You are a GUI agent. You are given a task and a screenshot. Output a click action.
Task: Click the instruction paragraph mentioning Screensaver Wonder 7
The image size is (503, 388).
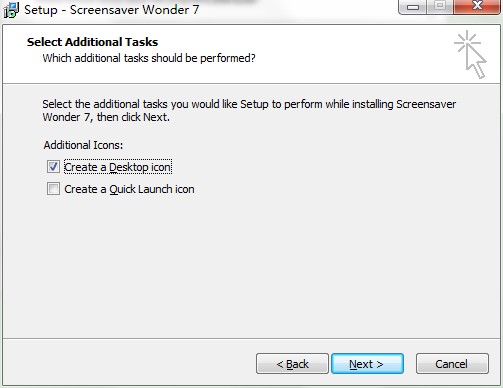click(249, 110)
